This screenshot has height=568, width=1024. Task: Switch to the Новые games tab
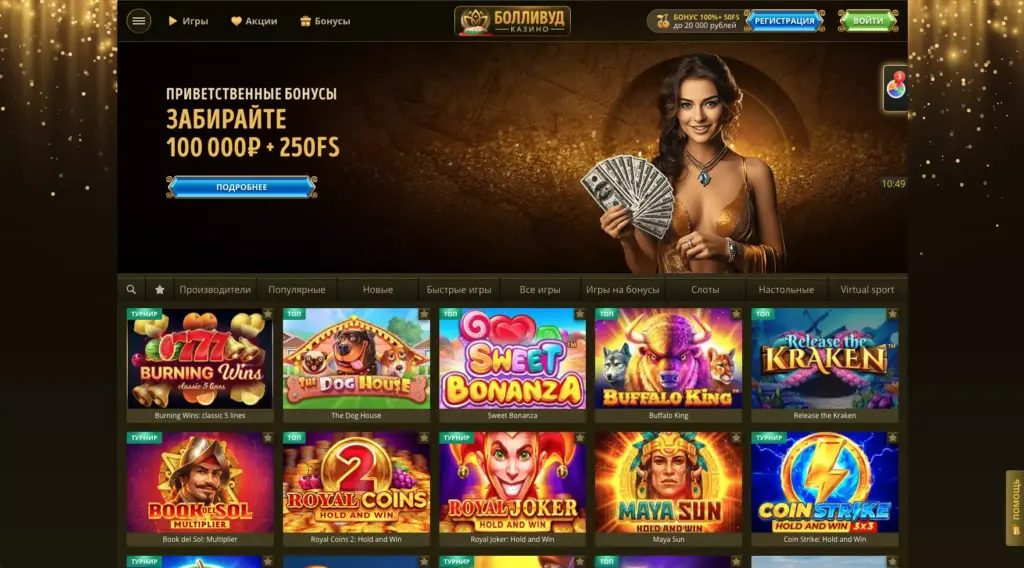pos(378,289)
